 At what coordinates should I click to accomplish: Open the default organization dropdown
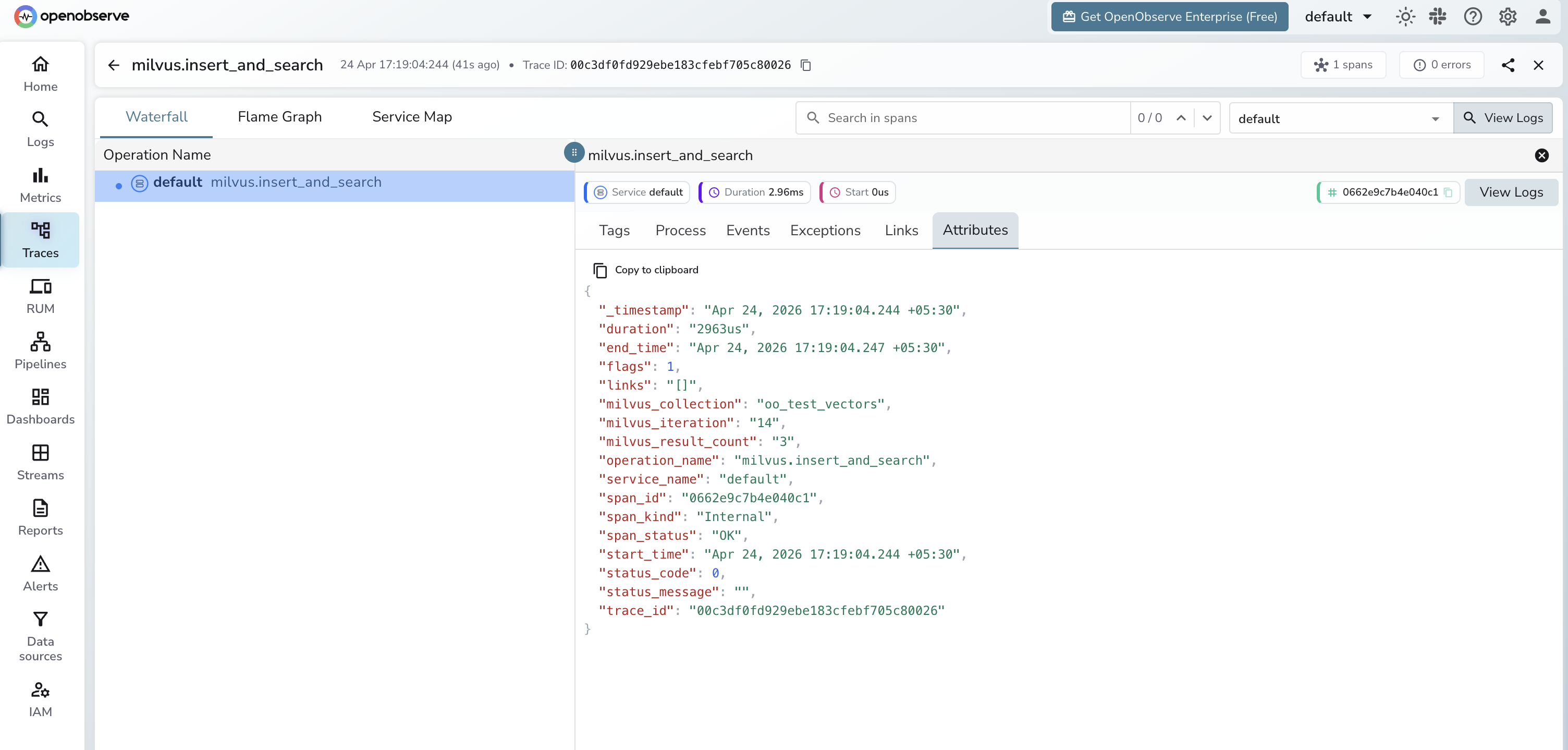coord(1338,17)
